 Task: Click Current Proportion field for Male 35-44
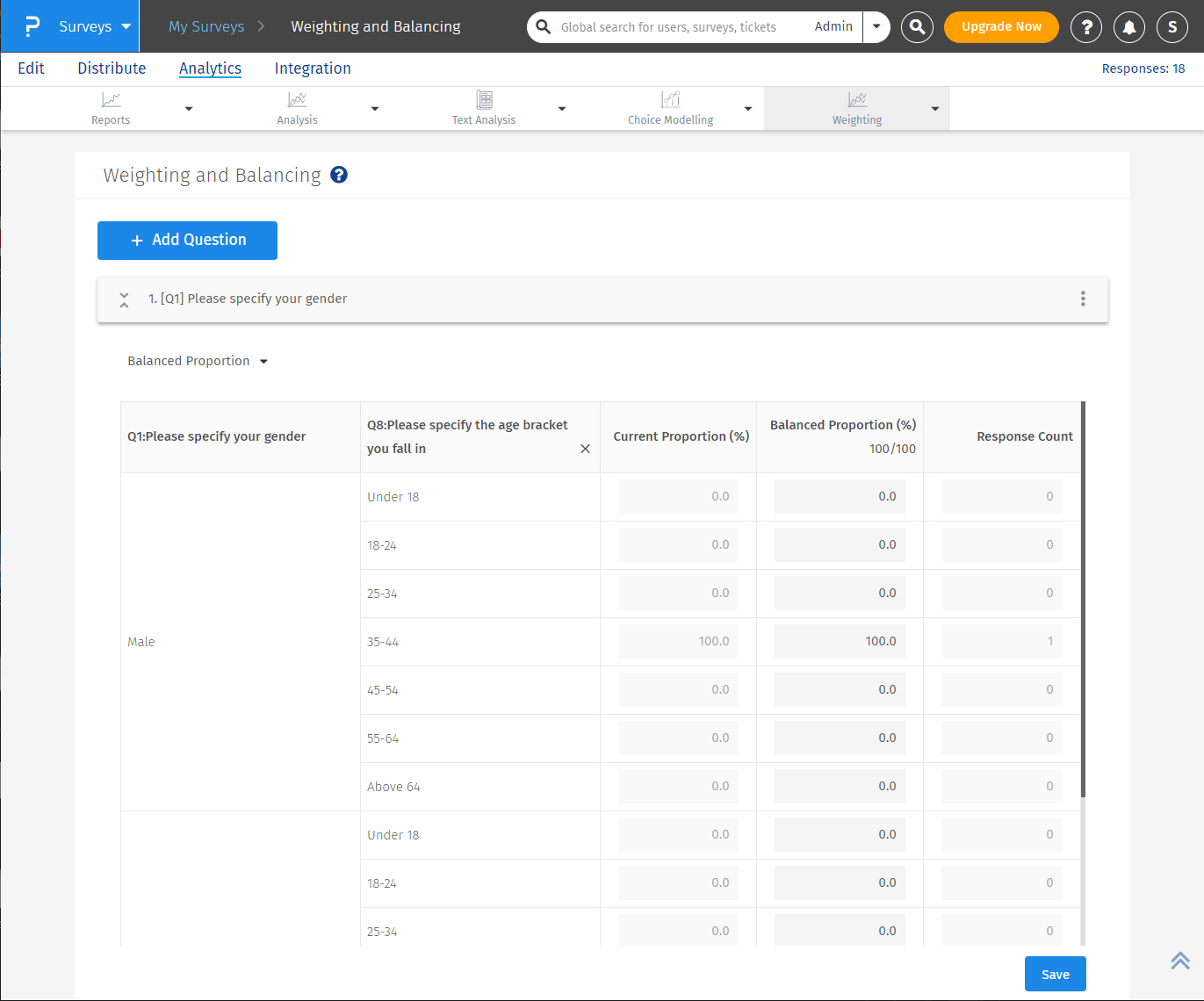[678, 642]
